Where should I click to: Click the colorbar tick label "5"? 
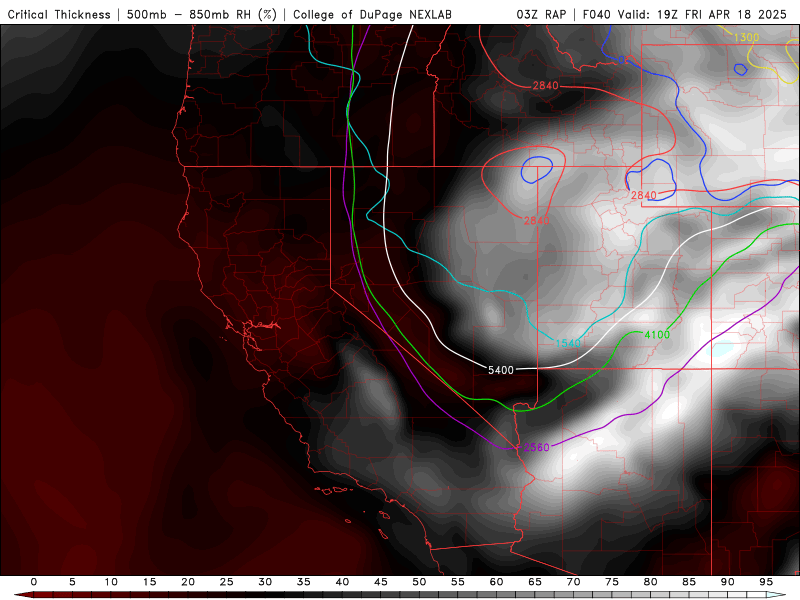tap(72, 582)
